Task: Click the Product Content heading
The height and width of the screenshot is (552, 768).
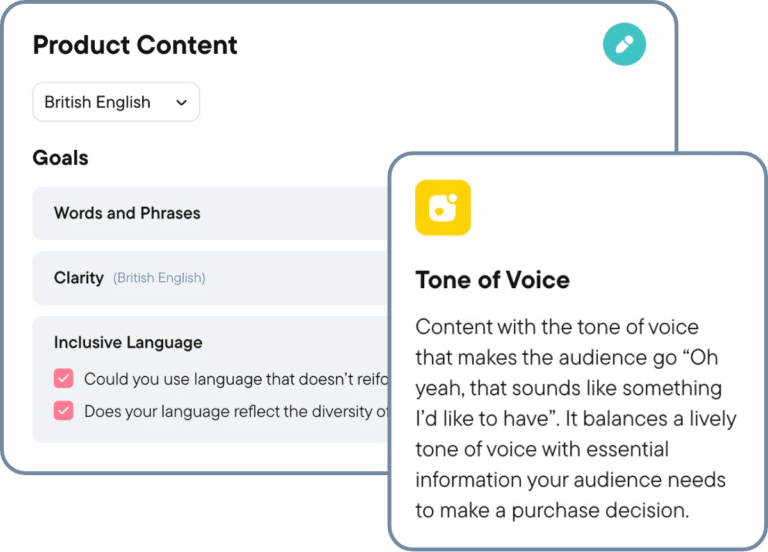Action: pyautogui.click(x=135, y=45)
